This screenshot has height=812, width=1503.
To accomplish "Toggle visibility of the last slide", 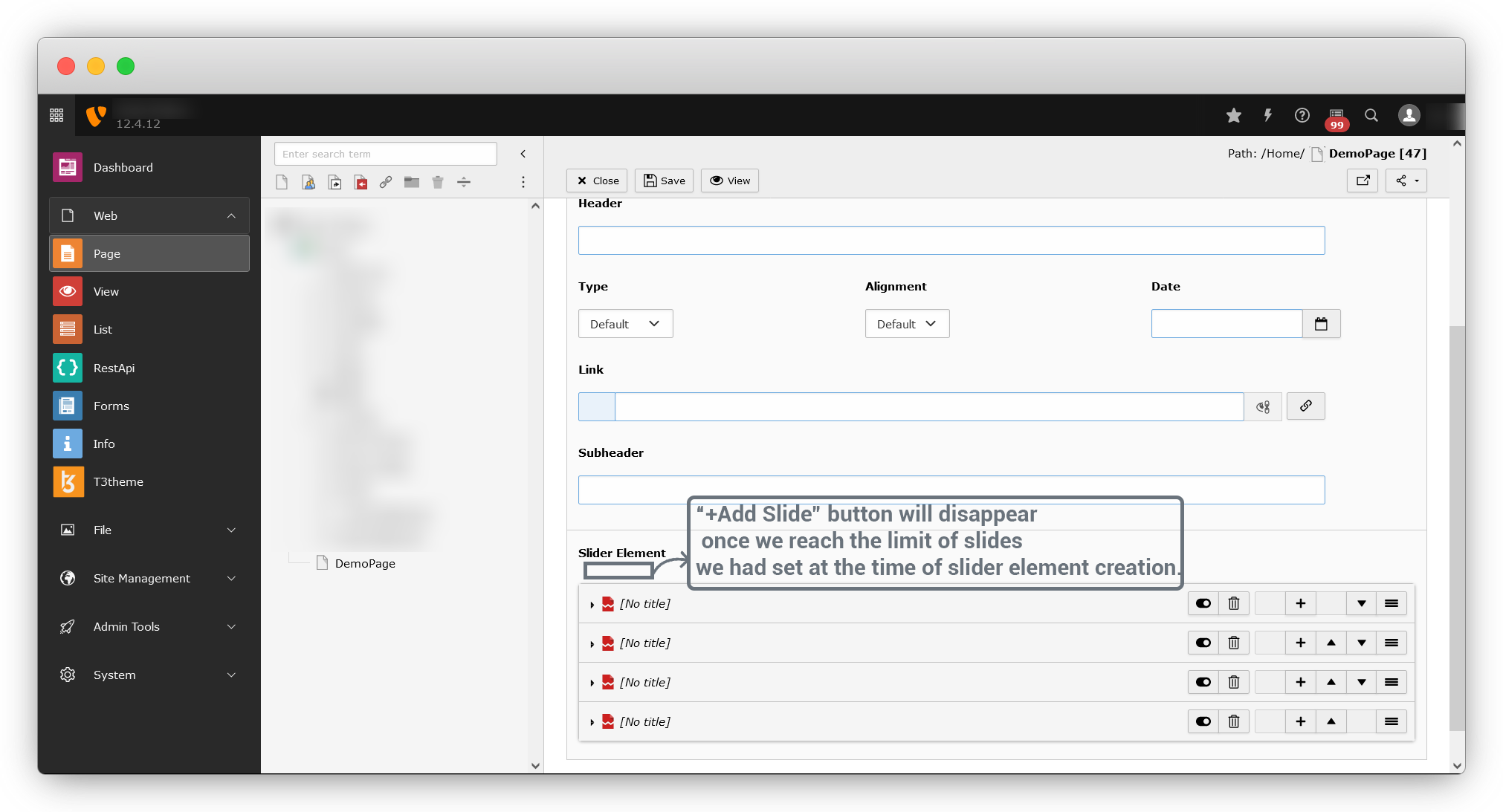I will pos(1203,721).
